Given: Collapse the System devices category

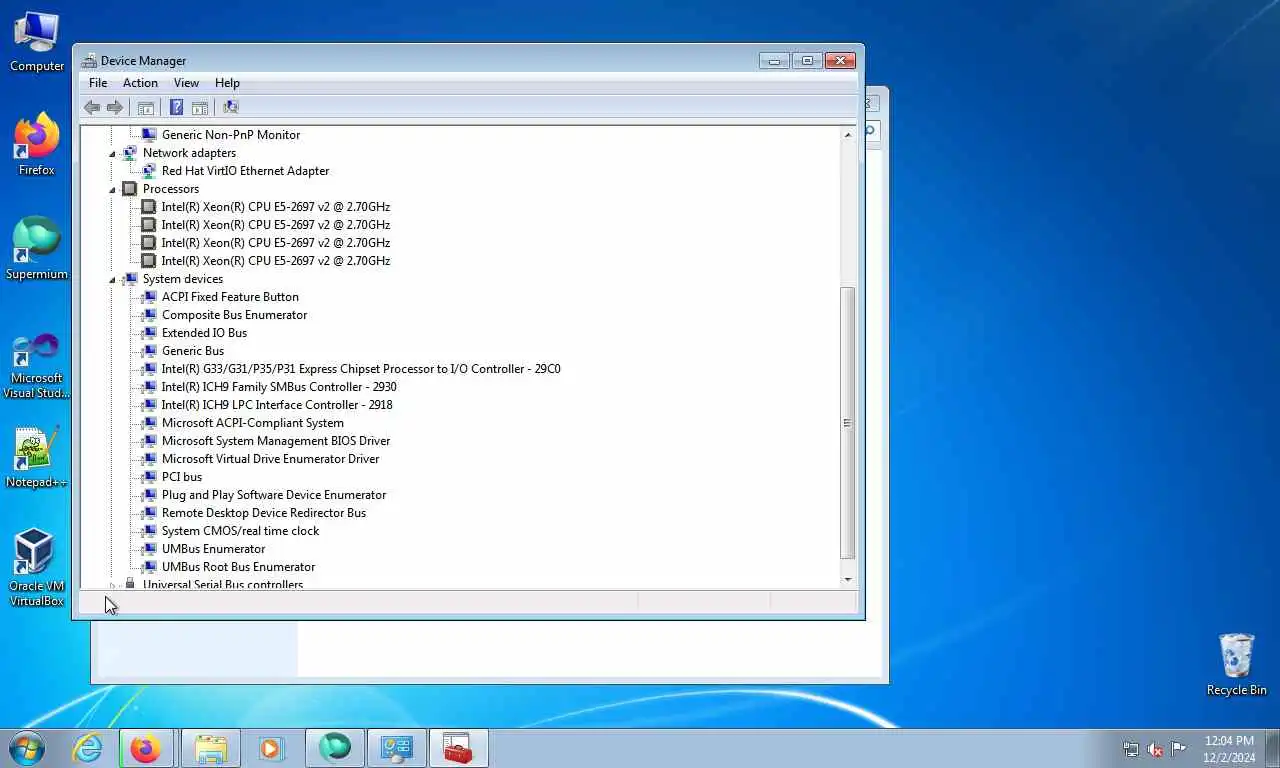Looking at the screenshot, I should point(112,279).
